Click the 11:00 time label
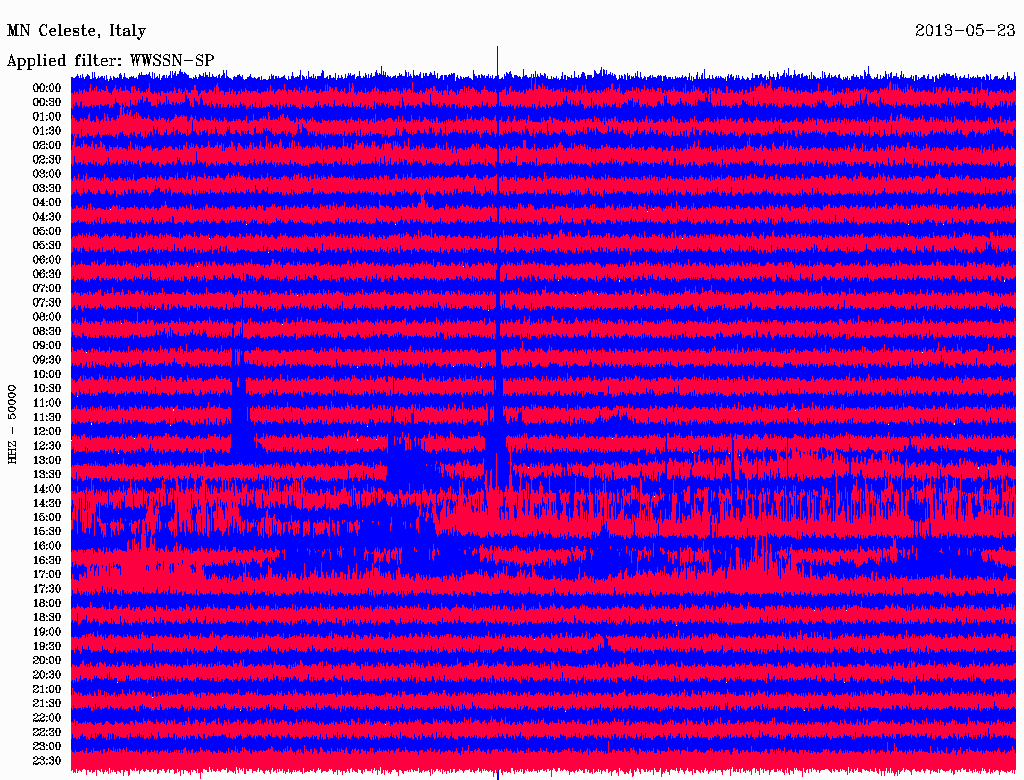1024x780 pixels. 47,402
